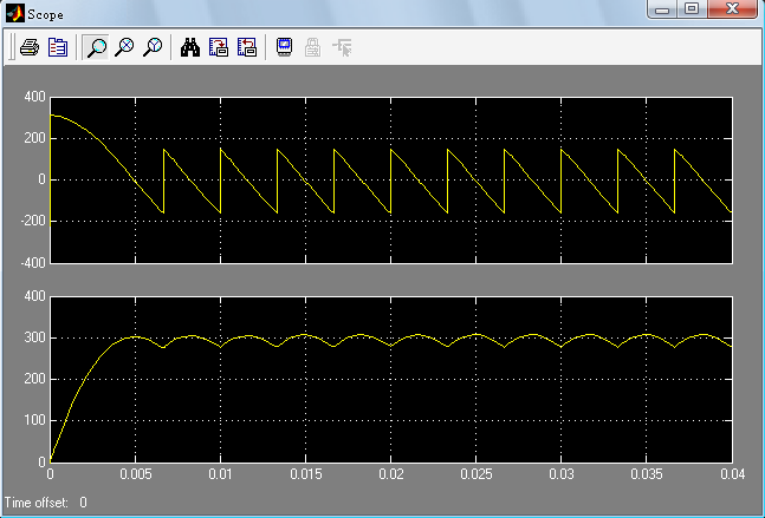Image resolution: width=765 pixels, height=518 pixels.
Task: Click the MATLAB icon in the title bar
Action: [x=15, y=13]
